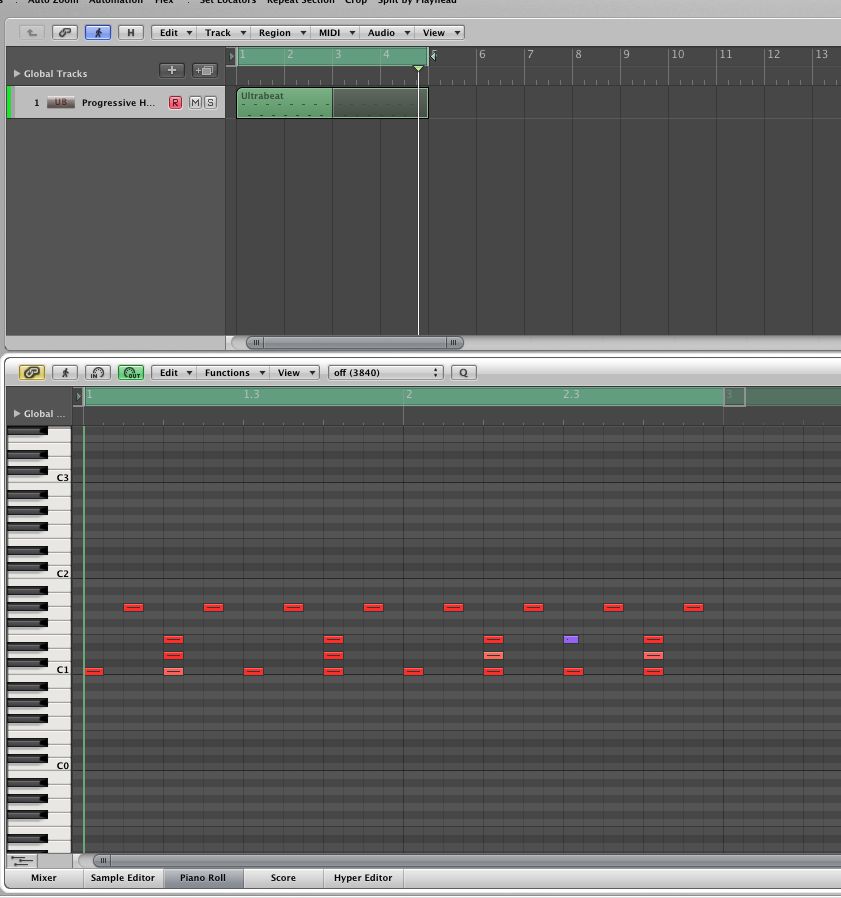
Task: Click position 1.3 in the Piano Roll ruler
Action: pos(251,394)
